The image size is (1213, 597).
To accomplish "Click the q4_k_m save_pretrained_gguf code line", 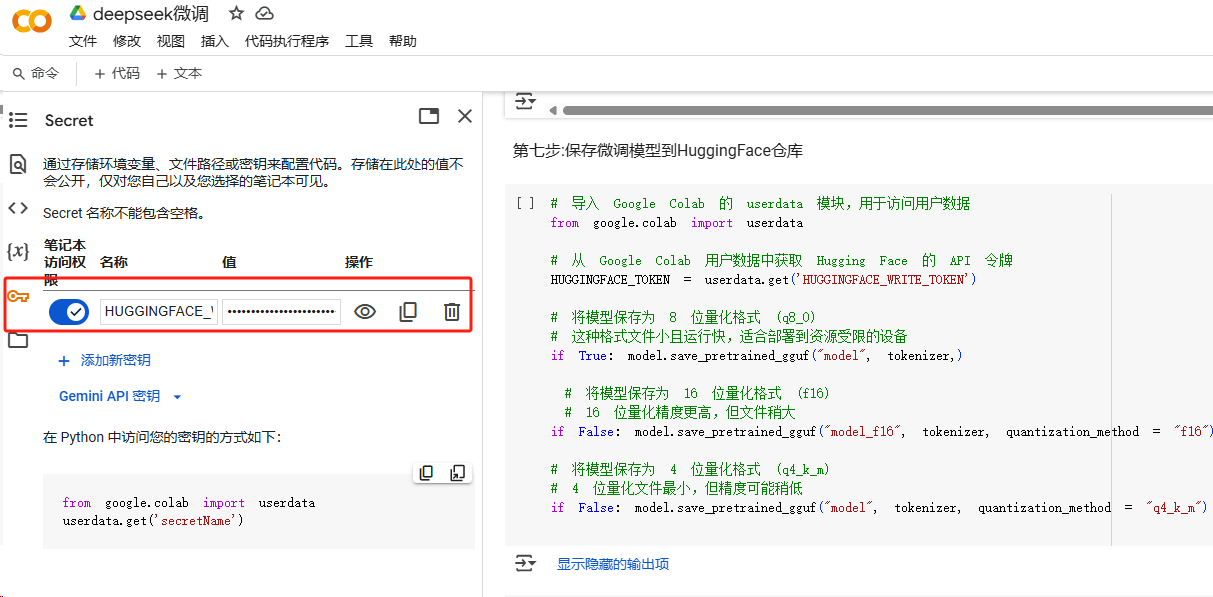I will coord(880,507).
